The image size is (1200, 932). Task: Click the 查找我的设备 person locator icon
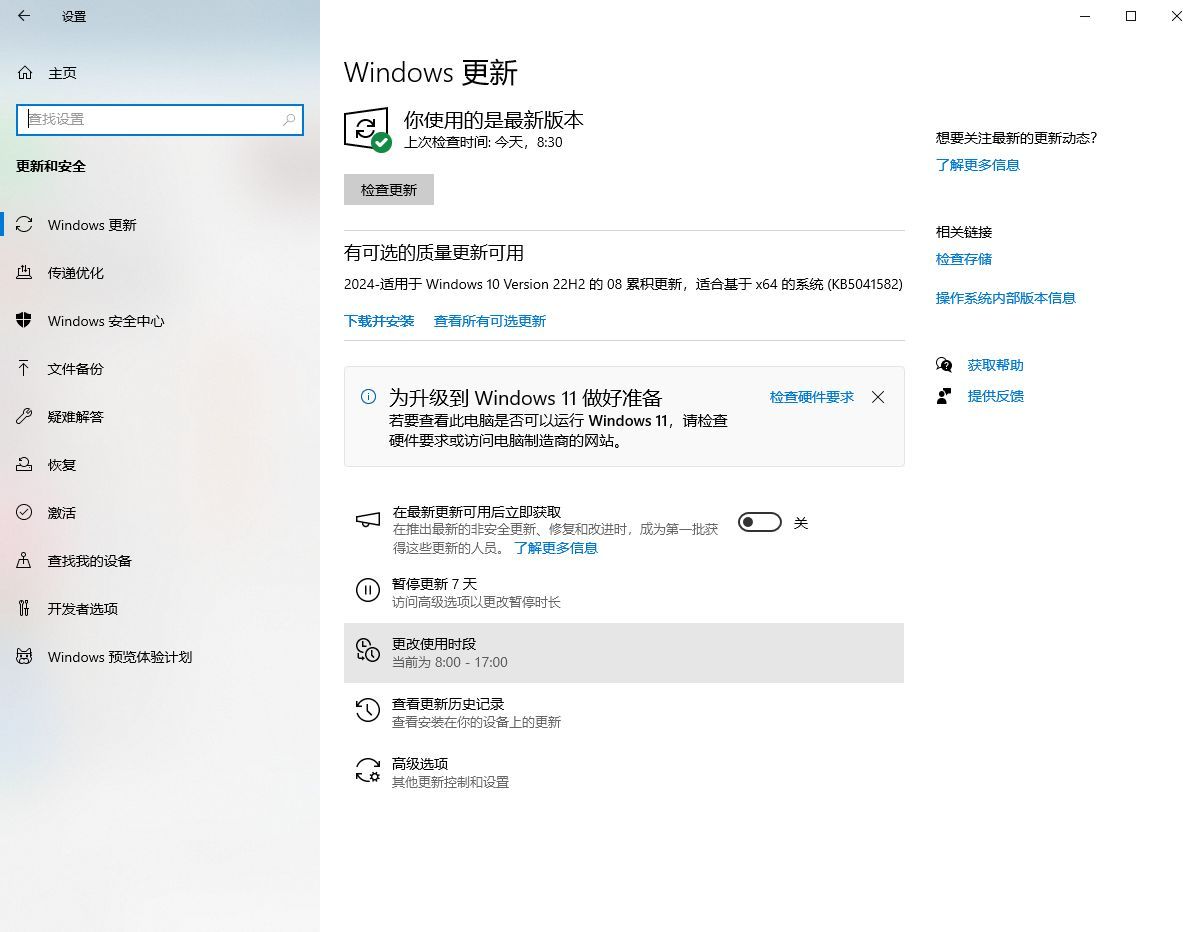pyautogui.click(x=25, y=561)
